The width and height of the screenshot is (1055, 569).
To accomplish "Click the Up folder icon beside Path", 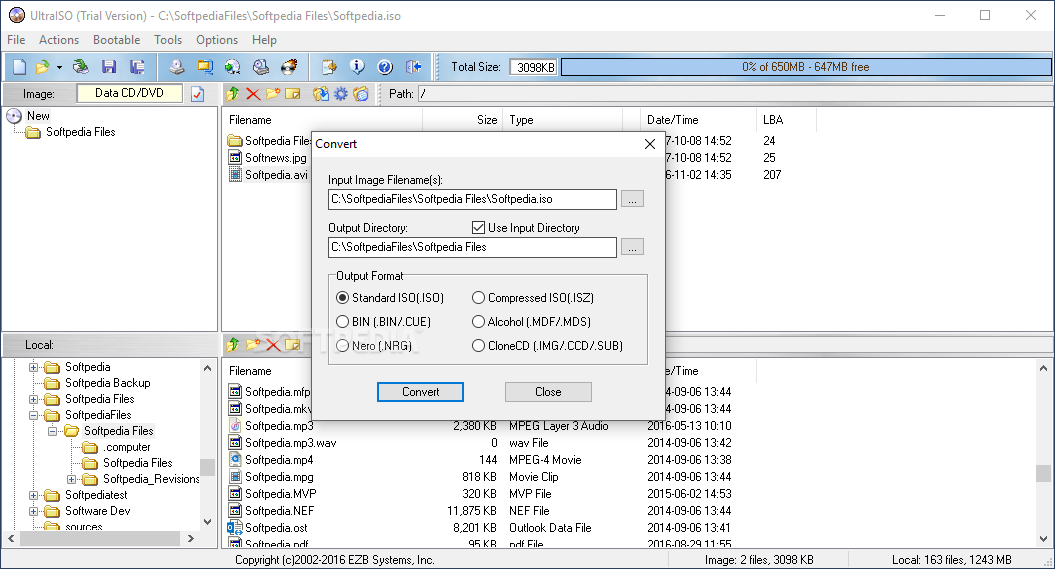I will click(233, 93).
